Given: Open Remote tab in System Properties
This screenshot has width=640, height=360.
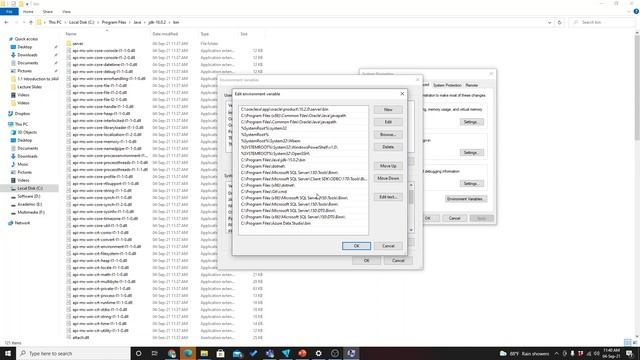Looking at the screenshot, I should point(471,85).
